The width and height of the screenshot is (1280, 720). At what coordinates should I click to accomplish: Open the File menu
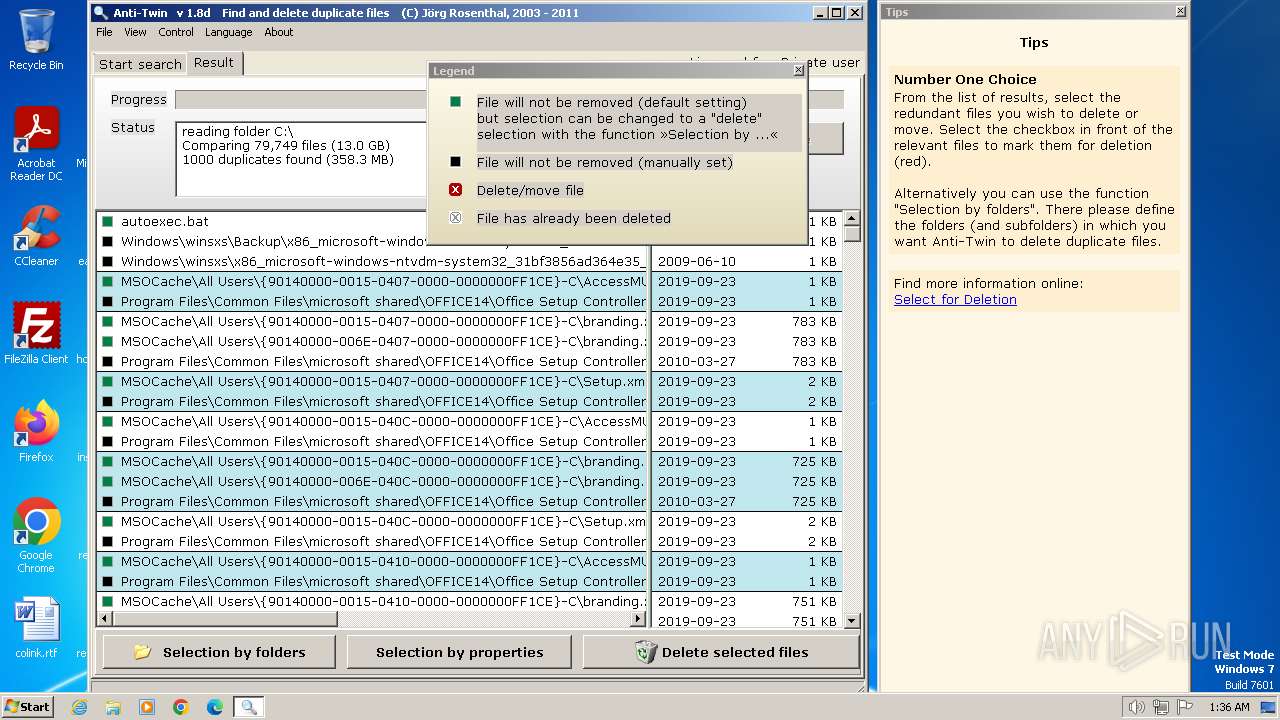104,32
